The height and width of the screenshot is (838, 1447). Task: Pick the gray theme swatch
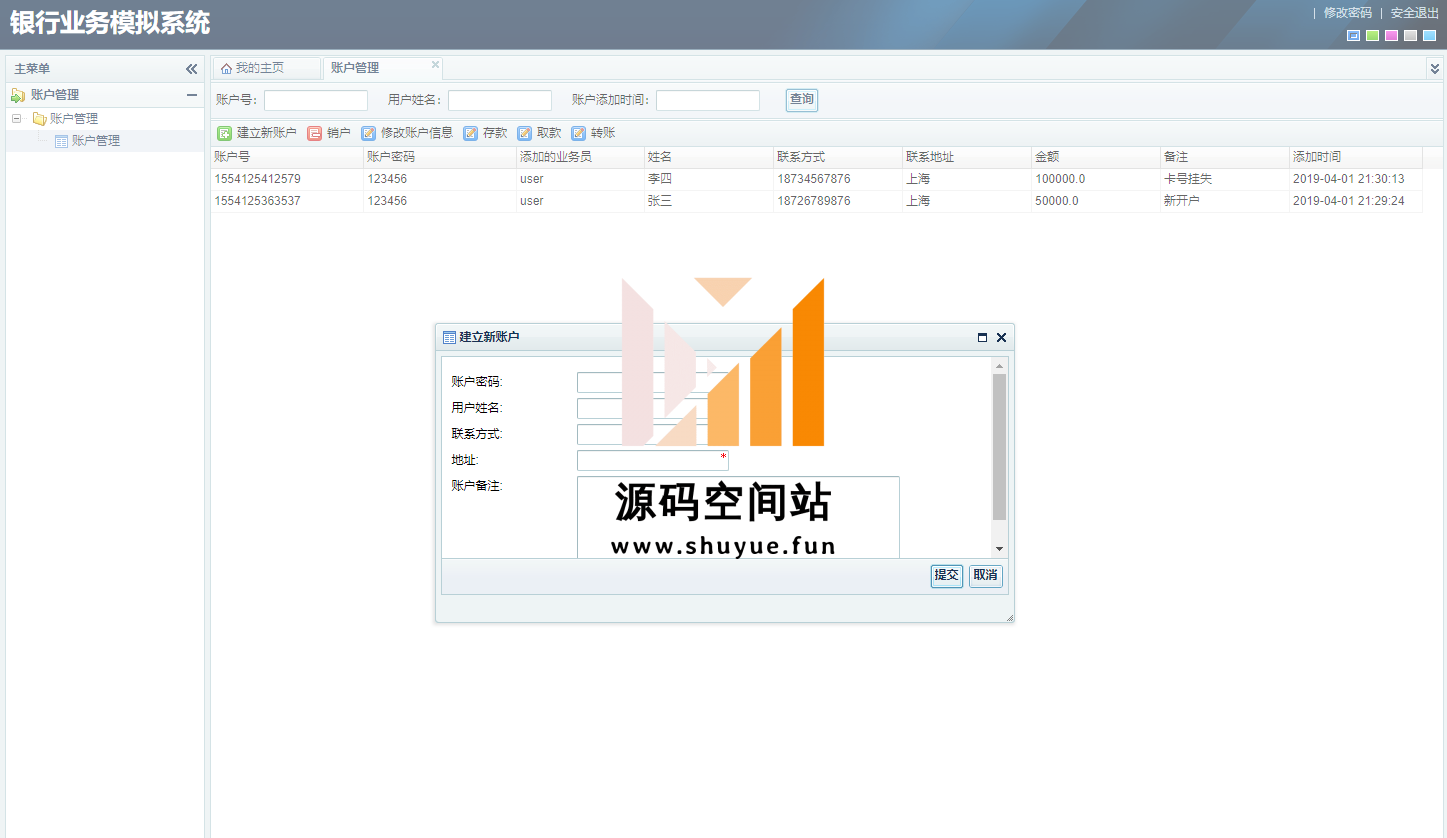(x=1410, y=36)
